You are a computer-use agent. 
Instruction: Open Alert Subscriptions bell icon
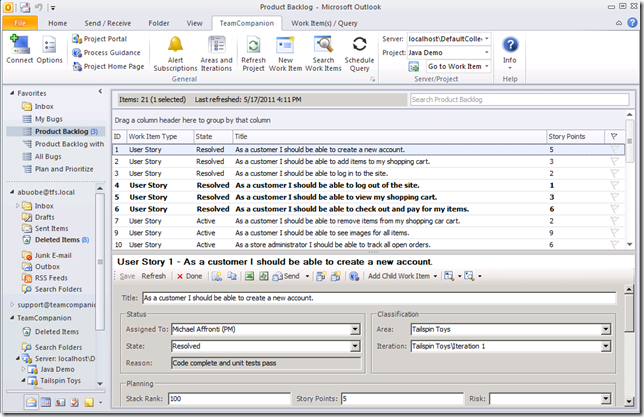[175, 53]
